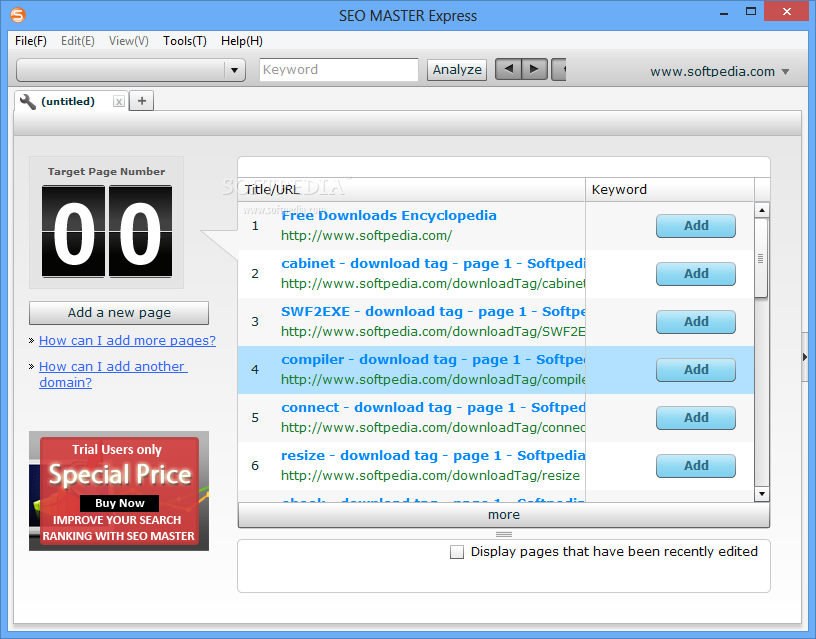
Task: Click Add for resize download tag row
Action: coord(696,465)
